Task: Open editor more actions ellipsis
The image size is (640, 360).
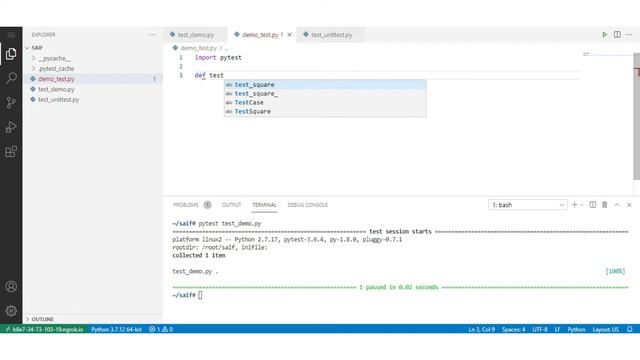Action: click(629, 35)
